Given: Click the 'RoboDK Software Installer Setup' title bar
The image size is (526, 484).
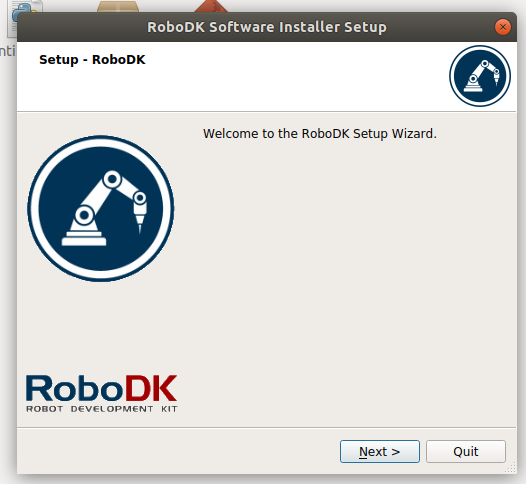Looking at the screenshot, I should click(267, 27).
